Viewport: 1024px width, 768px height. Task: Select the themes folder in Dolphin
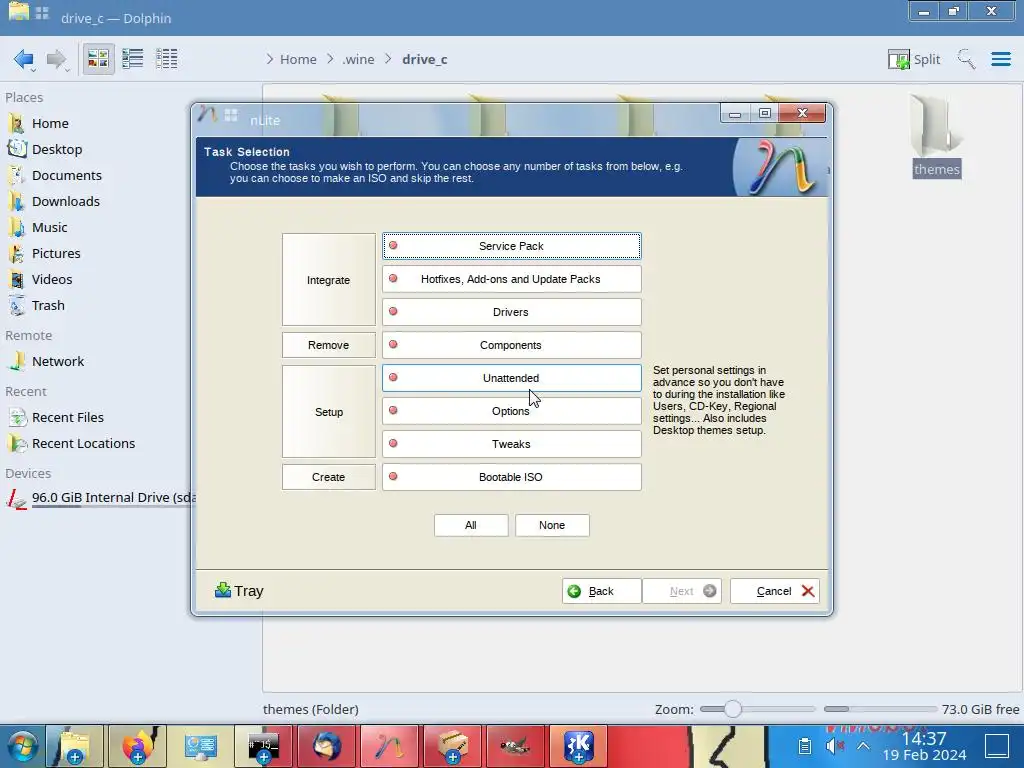[936, 137]
